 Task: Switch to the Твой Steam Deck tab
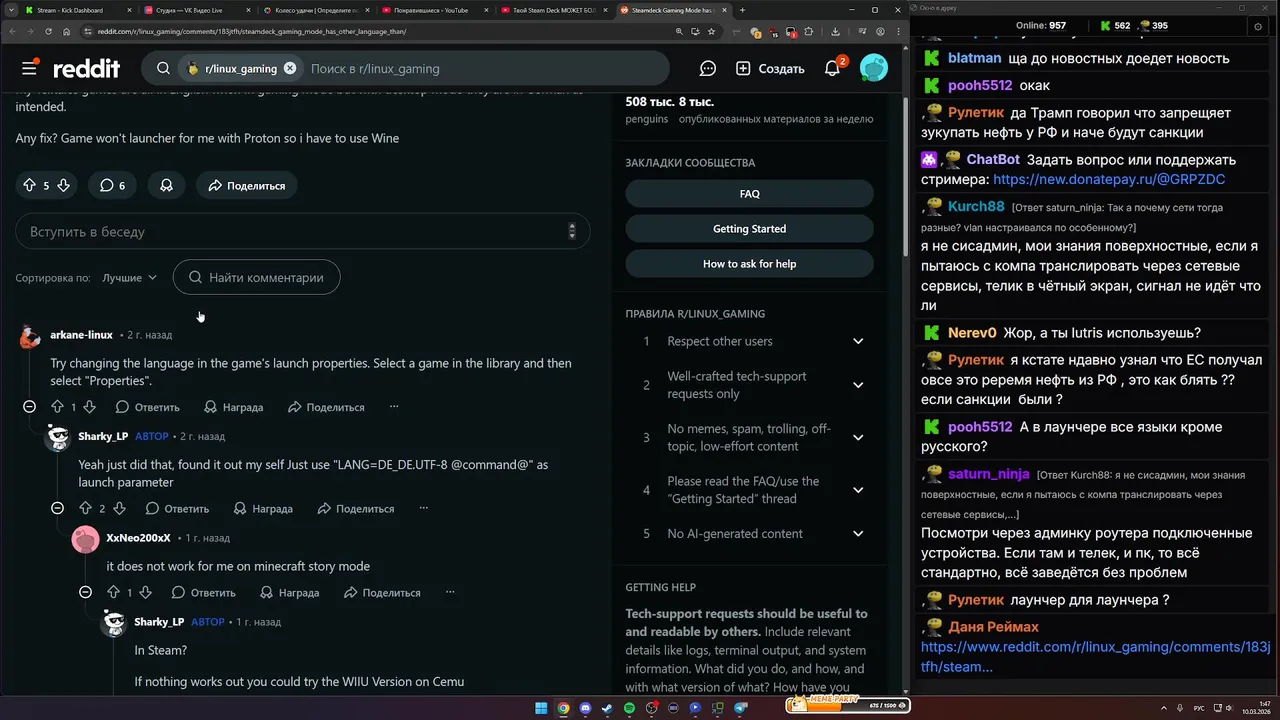pos(553,10)
